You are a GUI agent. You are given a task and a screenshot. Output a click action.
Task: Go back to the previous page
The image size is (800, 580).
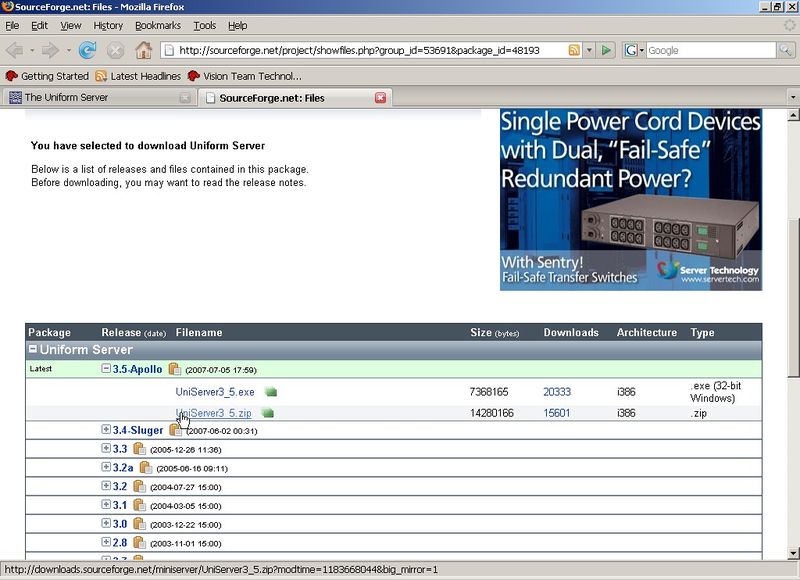click(x=14, y=50)
